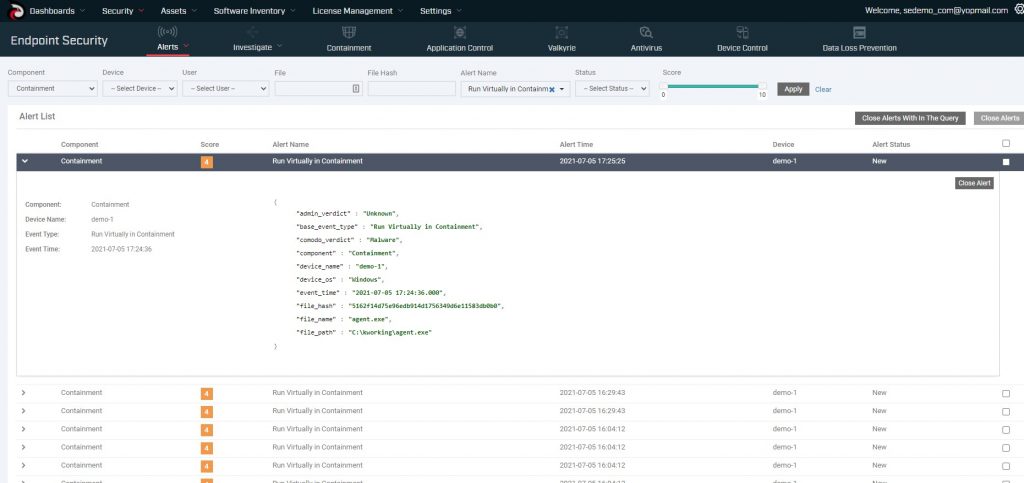Click the file hash value in JSON

(426, 305)
